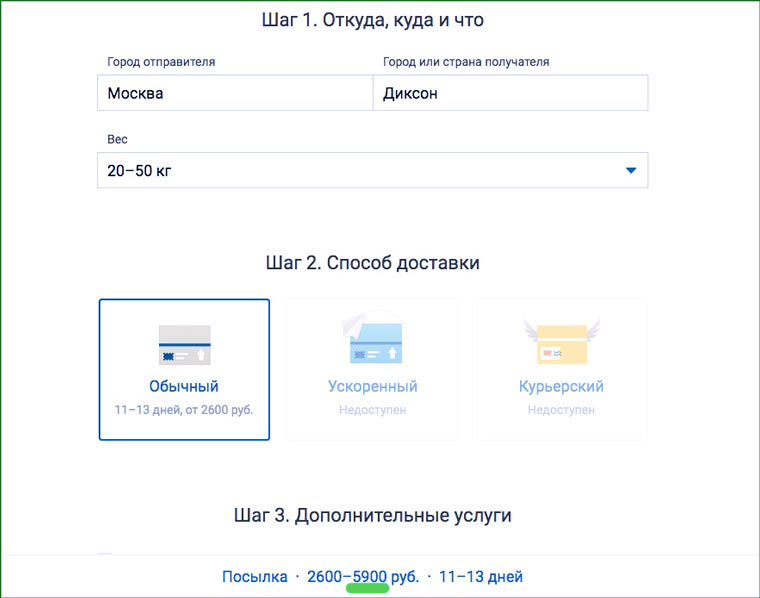Pick the Курьерский delivery option label
This screenshot has width=760, height=598.
[x=561, y=386]
